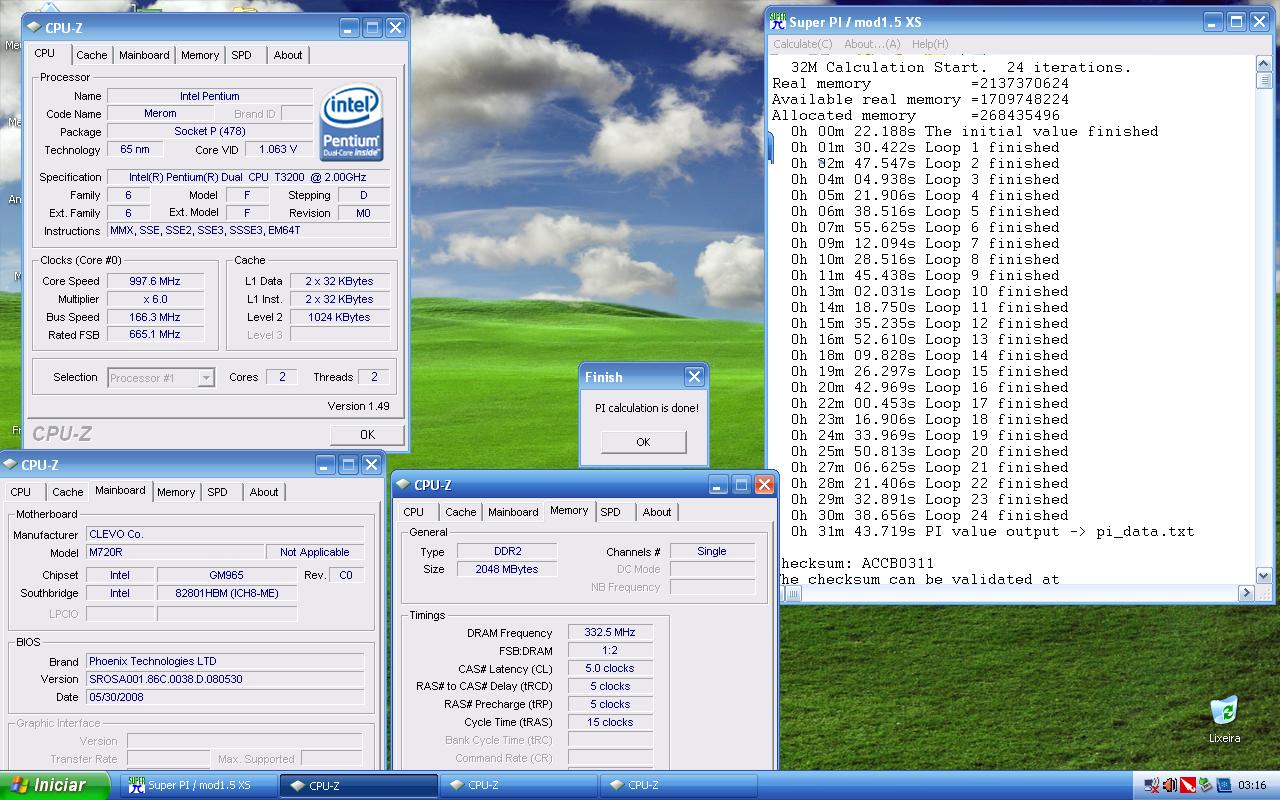The image size is (1280, 800).
Task: Click the 03:16 taskbar clock
Action: [x=1252, y=786]
